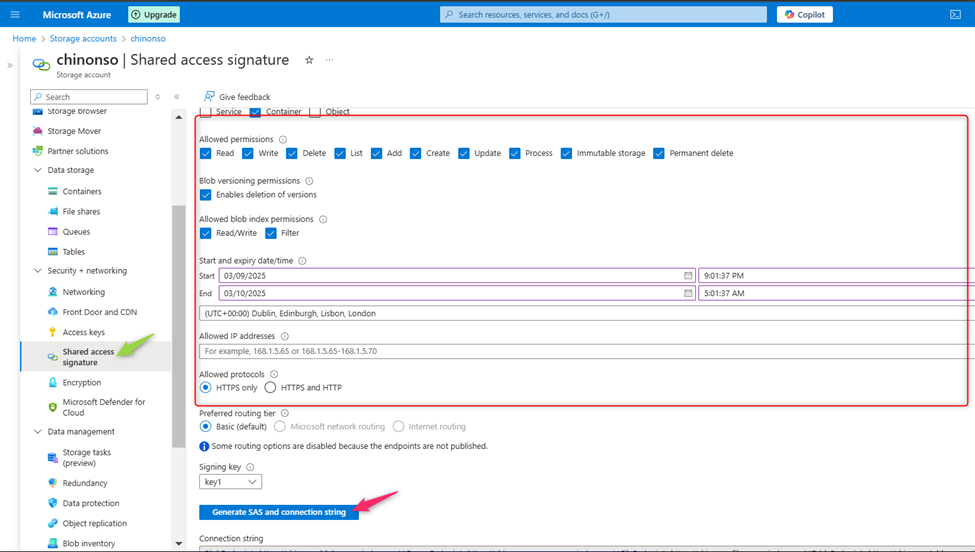The width and height of the screenshot is (975, 552).
Task: Toggle the Filter blob index permission
Action: click(x=270, y=233)
